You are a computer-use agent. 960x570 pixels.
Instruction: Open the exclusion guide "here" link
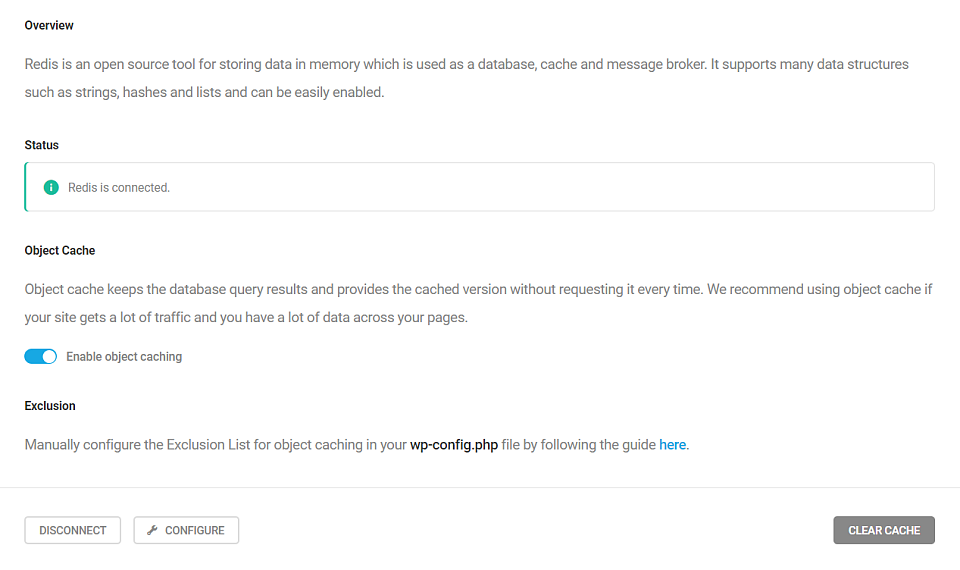(x=672, y=445)
